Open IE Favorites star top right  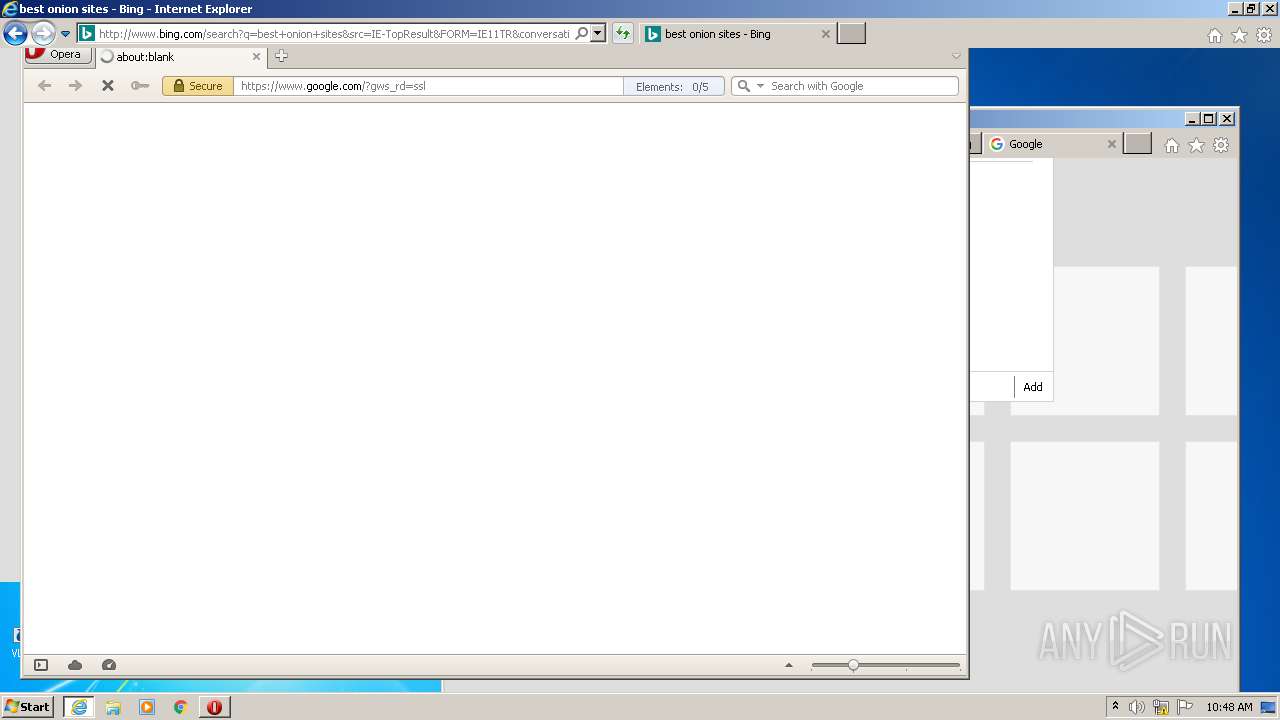click(x=1239, y=35)
